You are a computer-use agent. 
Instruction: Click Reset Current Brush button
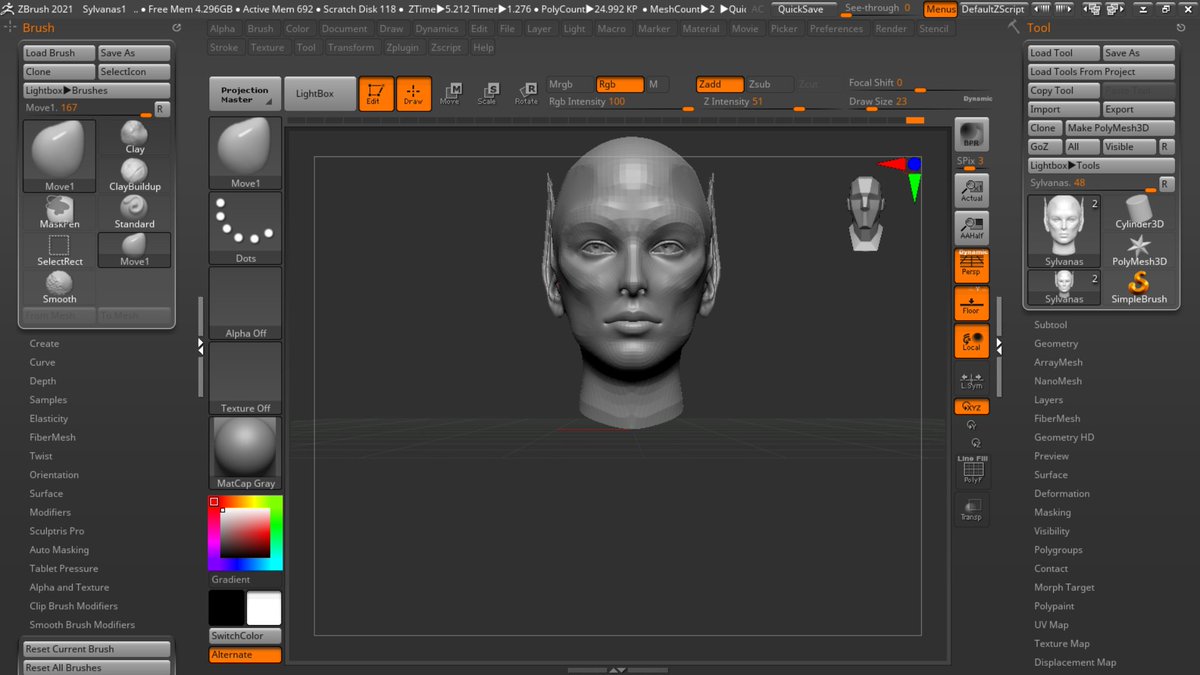(97, 649)
